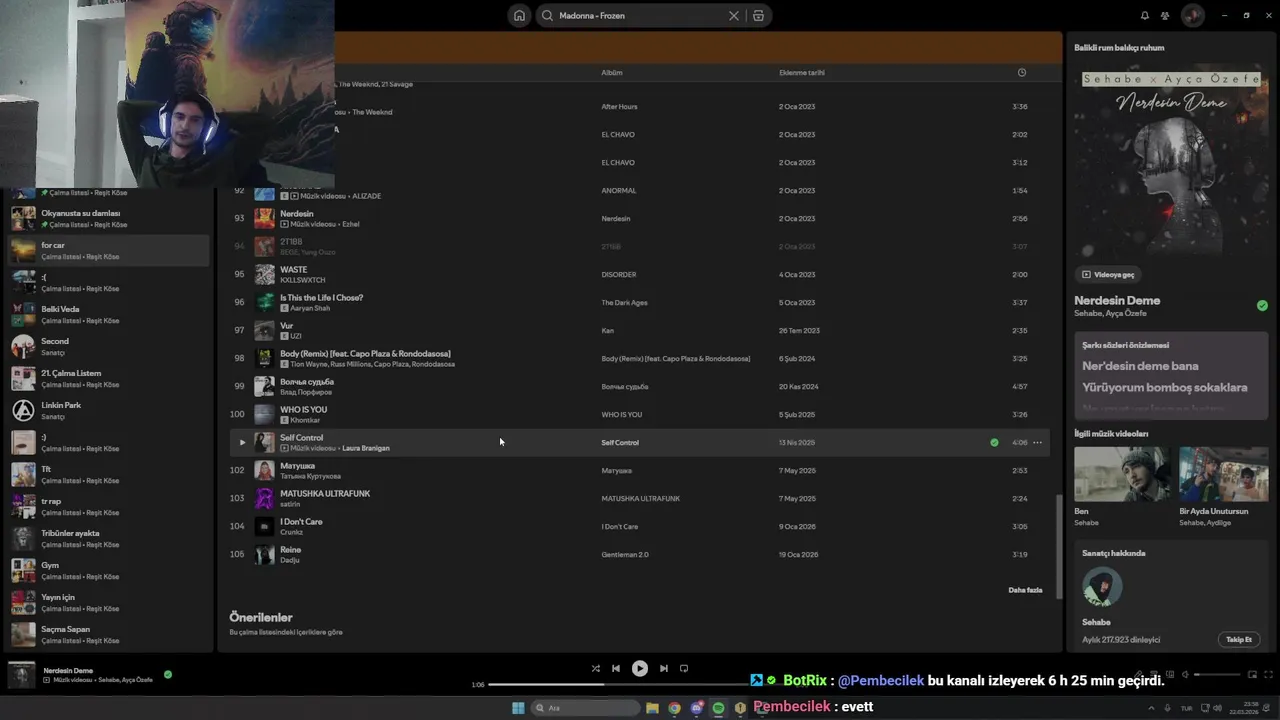The width and height of the screenshot is (1280, 720).
Task: Open 'Tribünler ayakta' playlist
Action: click(109, 538)
